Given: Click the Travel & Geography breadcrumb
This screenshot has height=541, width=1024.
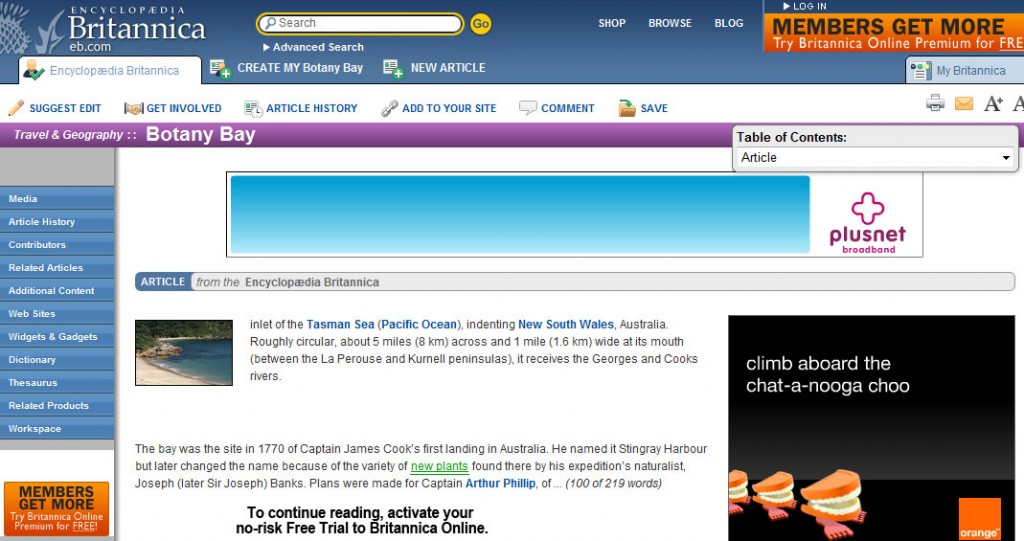Looking at the screenshot, I should pos(68,135).
